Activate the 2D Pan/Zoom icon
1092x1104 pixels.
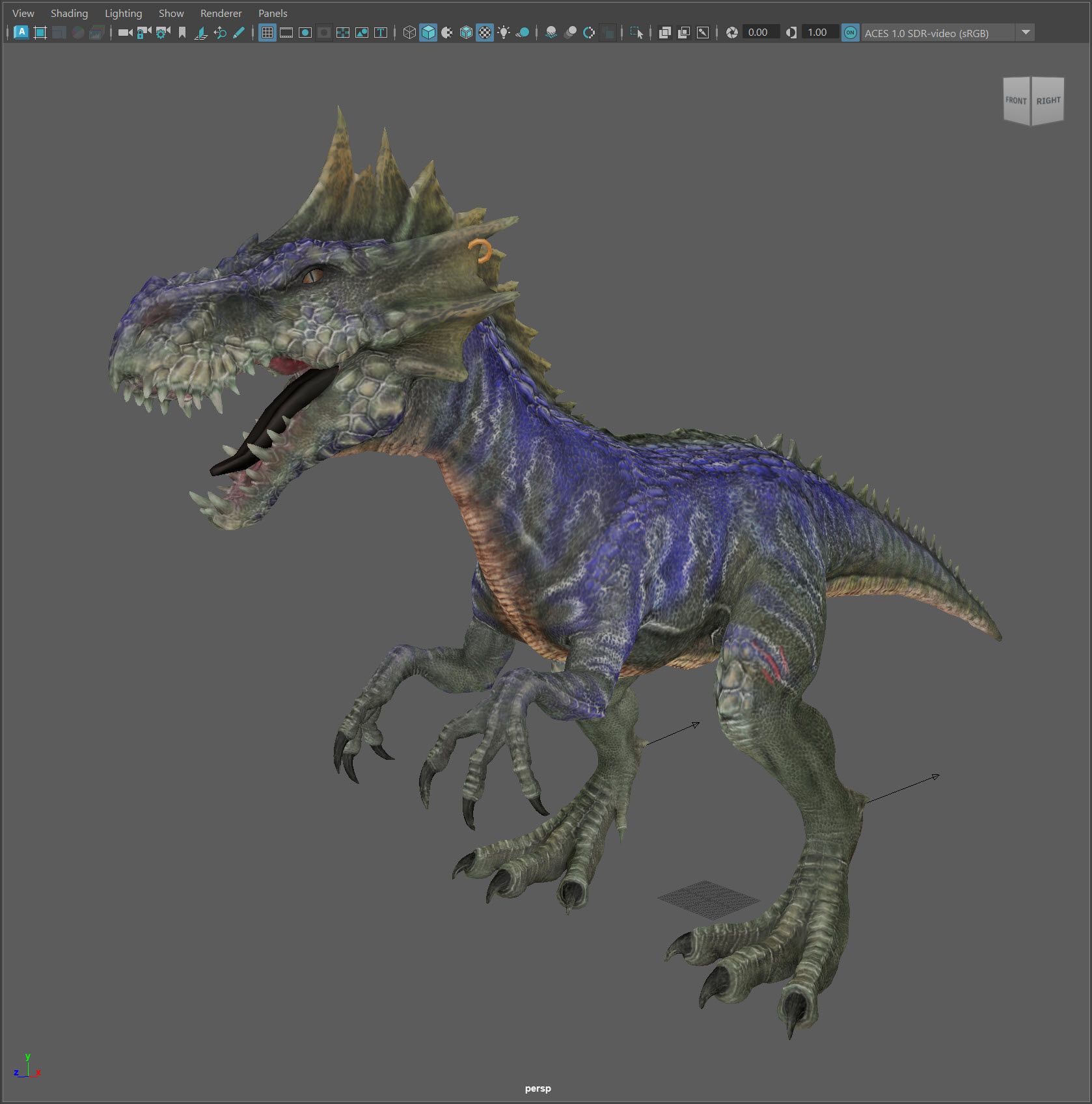220,33
